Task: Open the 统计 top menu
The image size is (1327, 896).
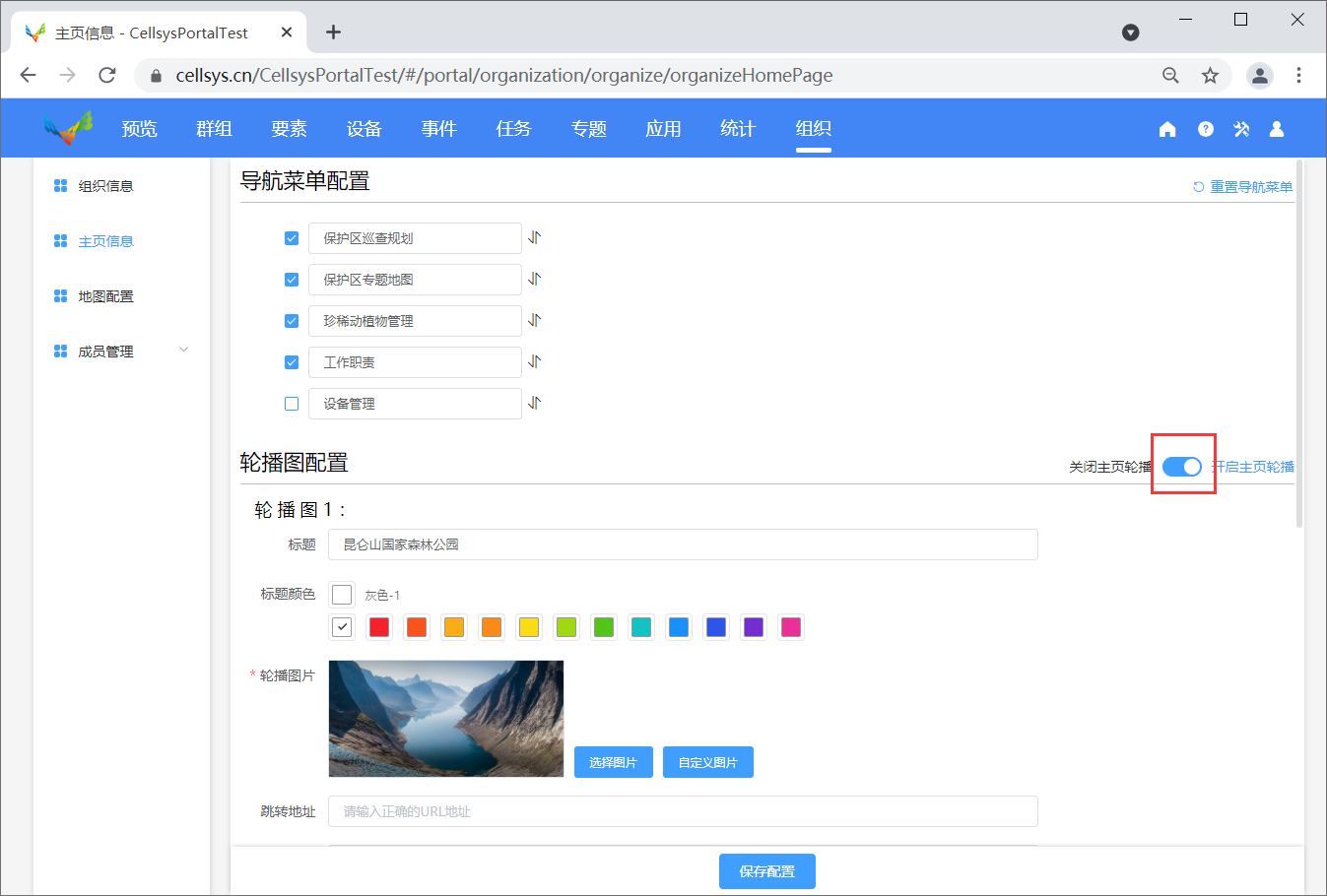Action: [738, 129]
